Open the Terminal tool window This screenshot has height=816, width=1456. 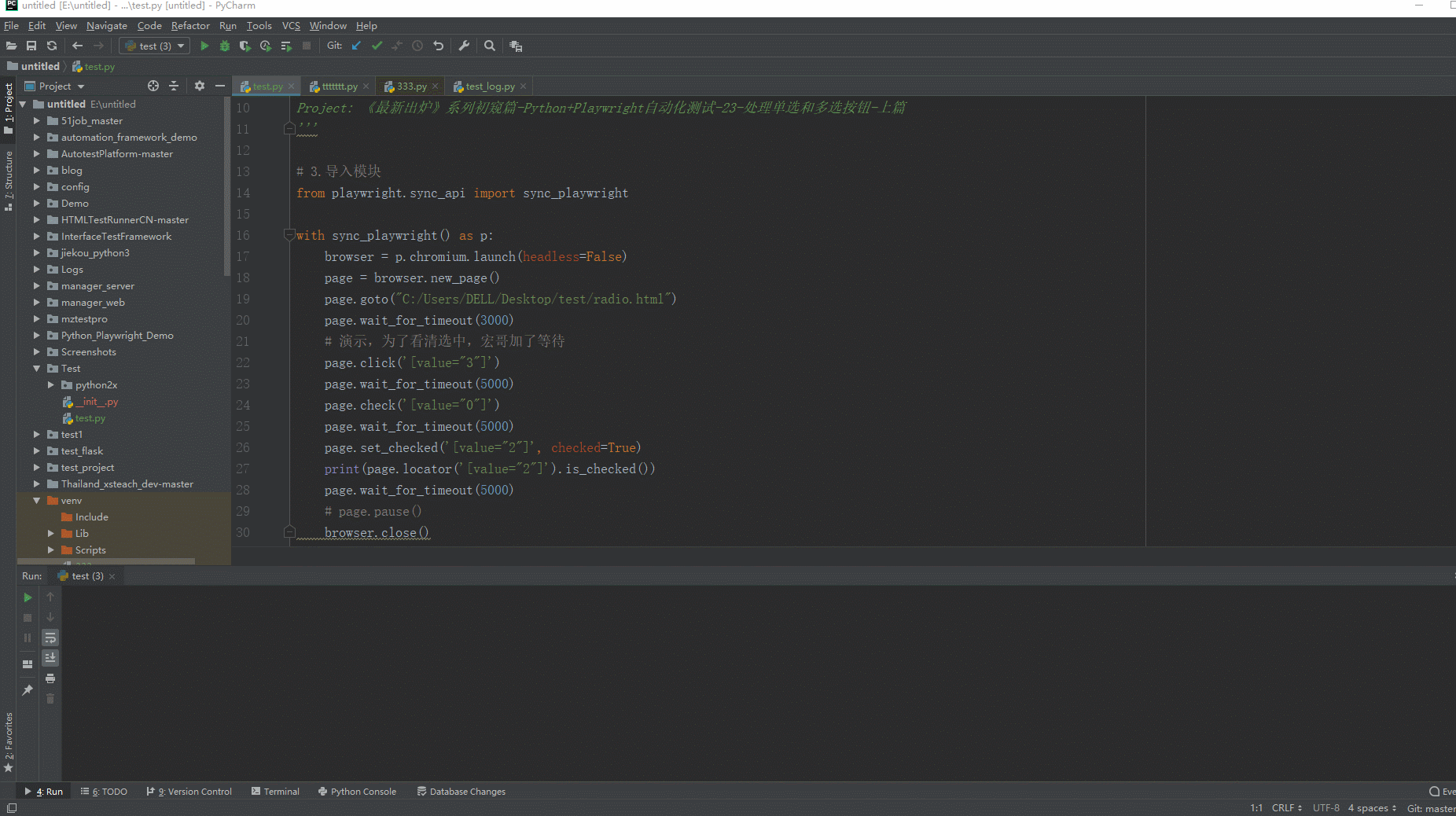(x=275, y=792)
